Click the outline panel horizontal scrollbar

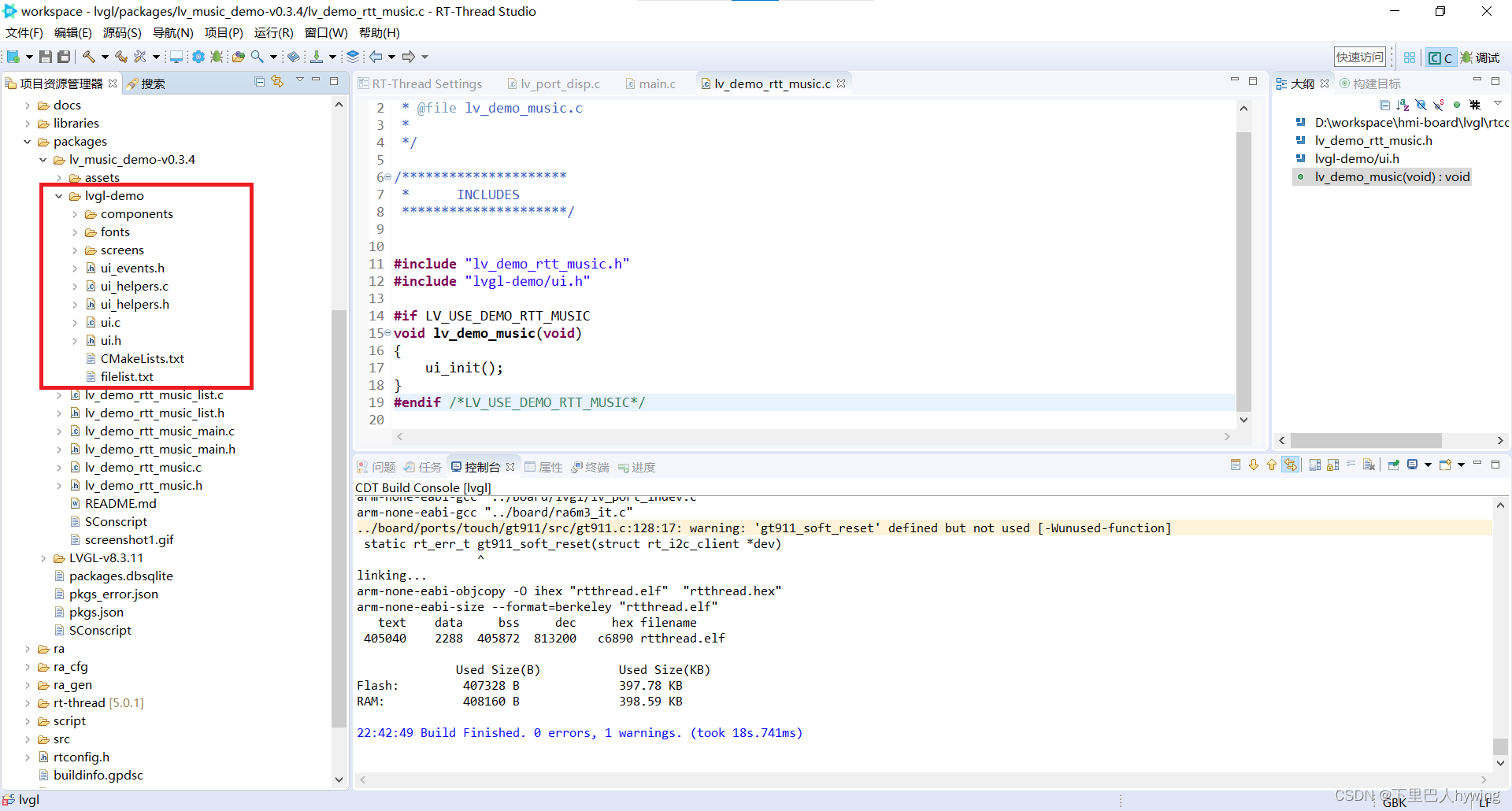[1366, 440]
